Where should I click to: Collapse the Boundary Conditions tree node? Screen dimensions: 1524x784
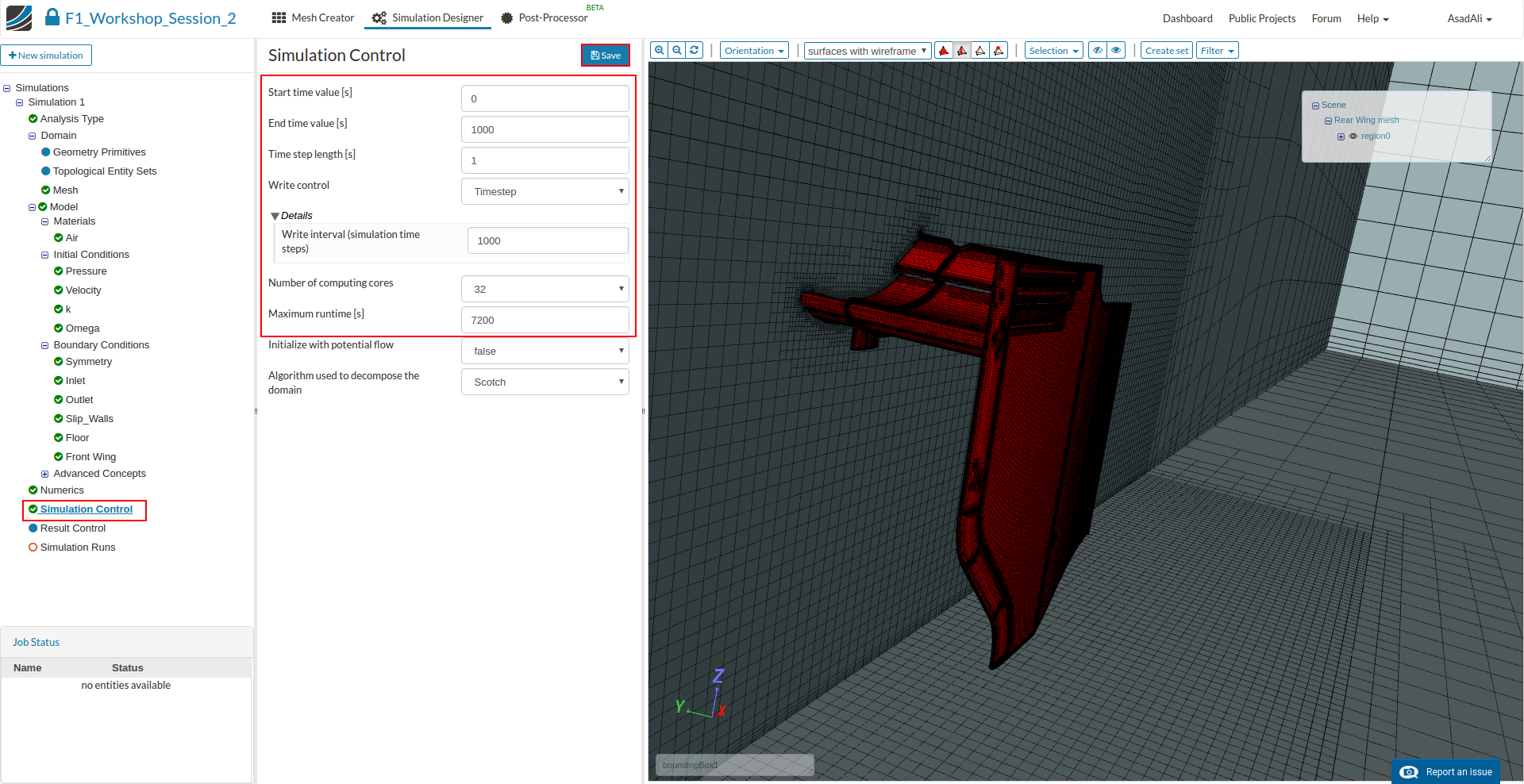pyautogui.click(x=45, y=346)
